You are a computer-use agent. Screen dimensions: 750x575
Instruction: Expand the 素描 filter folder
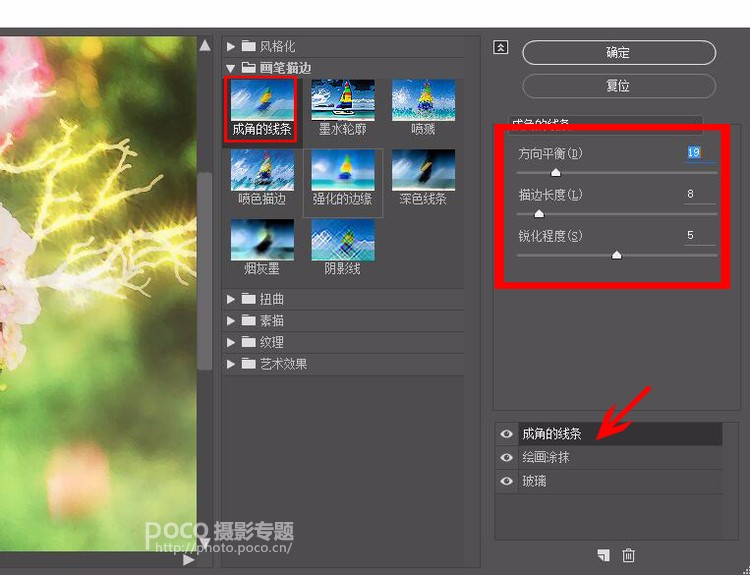point(231,321)
